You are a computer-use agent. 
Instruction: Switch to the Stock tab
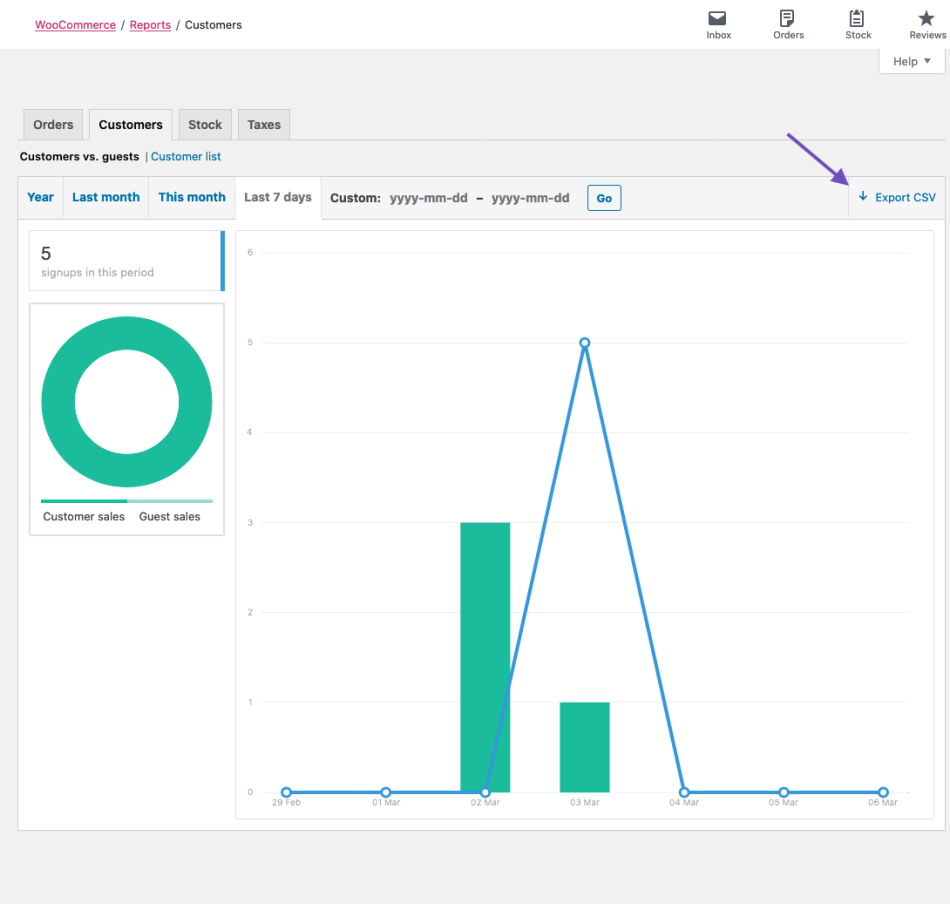[205, 125]
